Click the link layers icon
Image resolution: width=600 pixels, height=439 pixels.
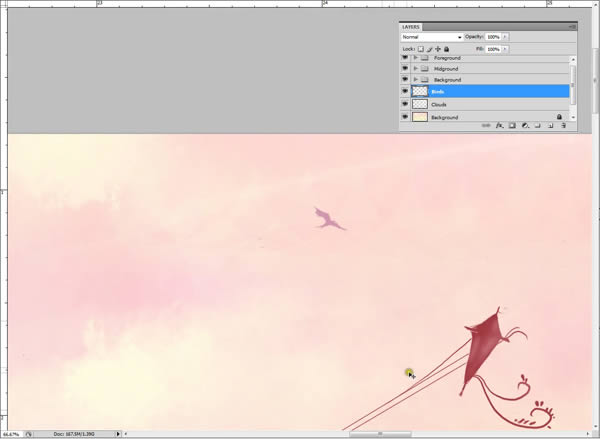click(x=486, y=126)
